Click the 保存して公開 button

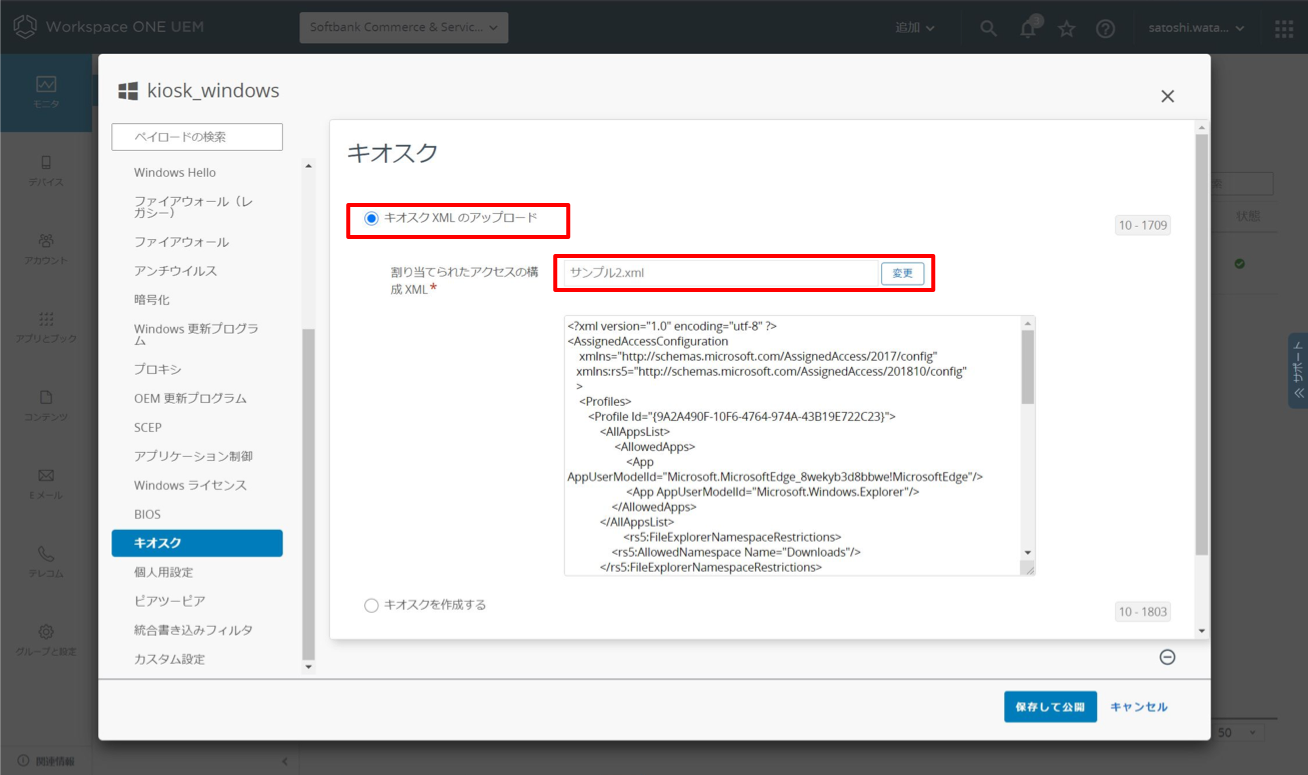click(x=1050, y=706)
